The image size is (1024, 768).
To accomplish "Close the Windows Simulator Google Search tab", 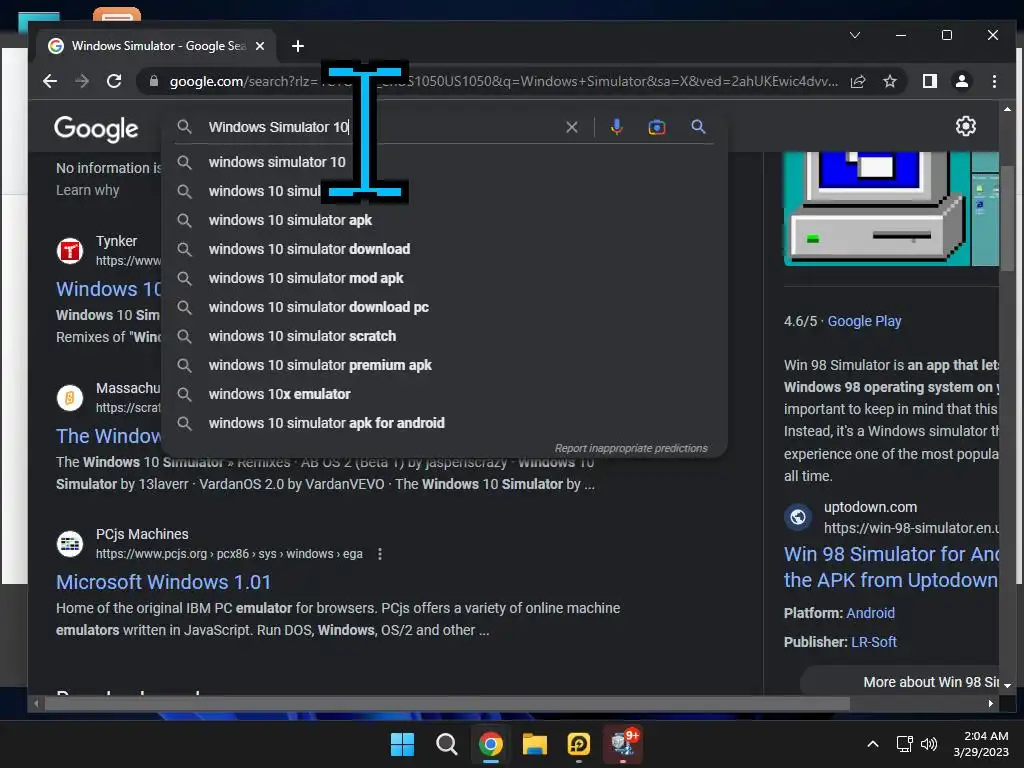I will pyautogui.click(x=260, y=46).
